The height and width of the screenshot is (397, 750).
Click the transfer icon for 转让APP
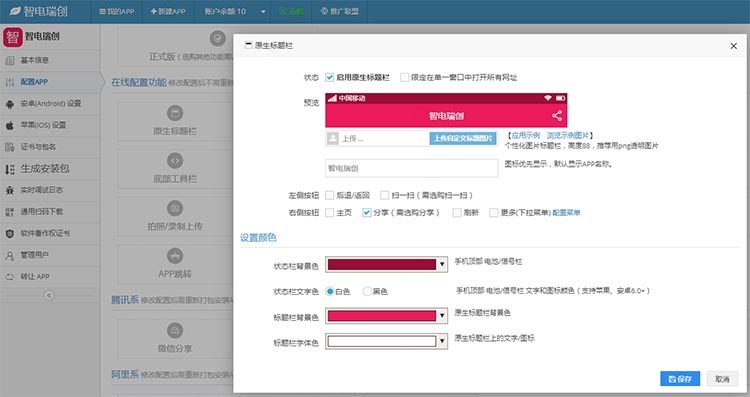click(x=10, y=276)
